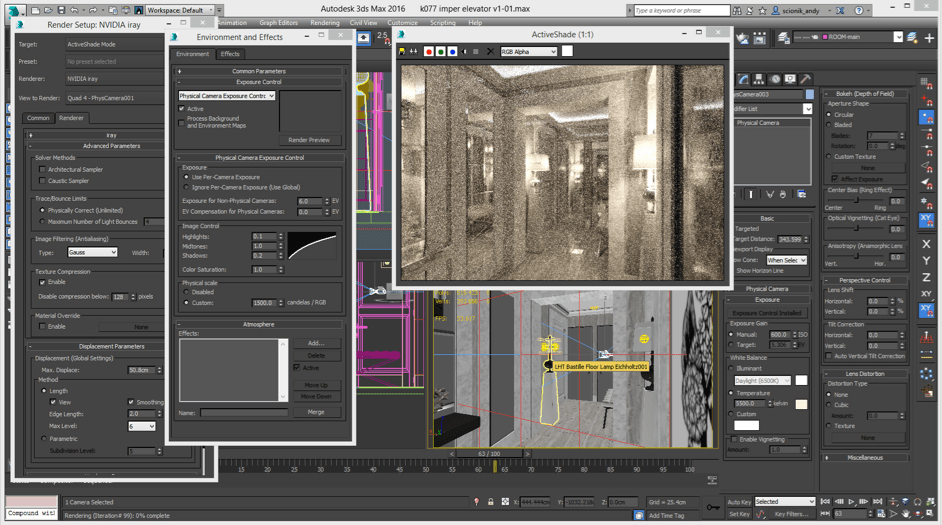Open the Graph Editors menu
This screenshot has width=942, height=525.
click(278, 23)
